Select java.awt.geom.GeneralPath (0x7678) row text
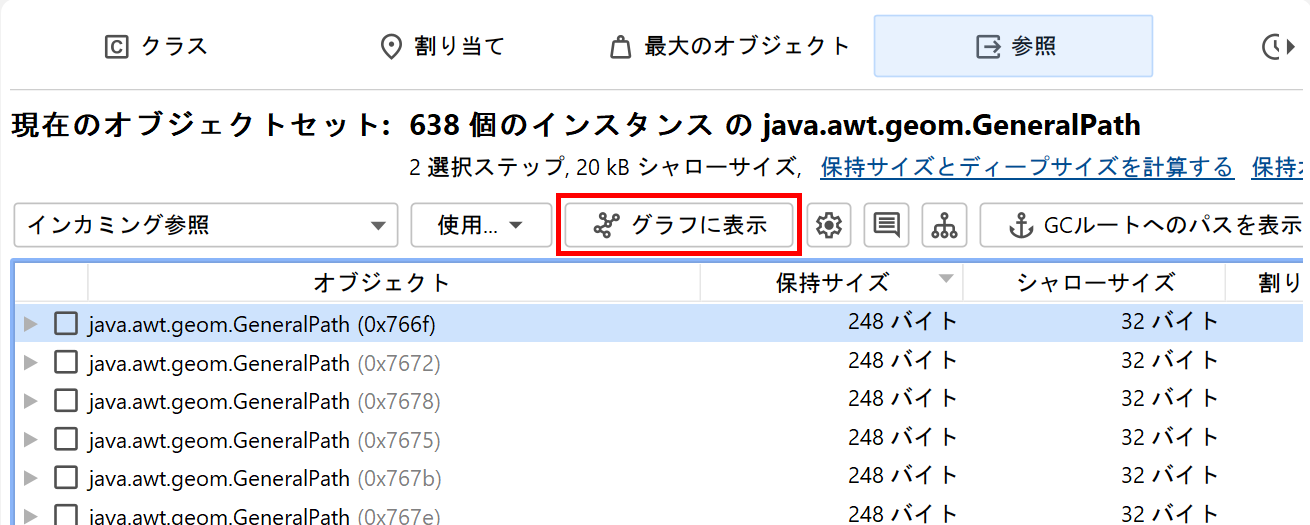 (x=264, y=402)
